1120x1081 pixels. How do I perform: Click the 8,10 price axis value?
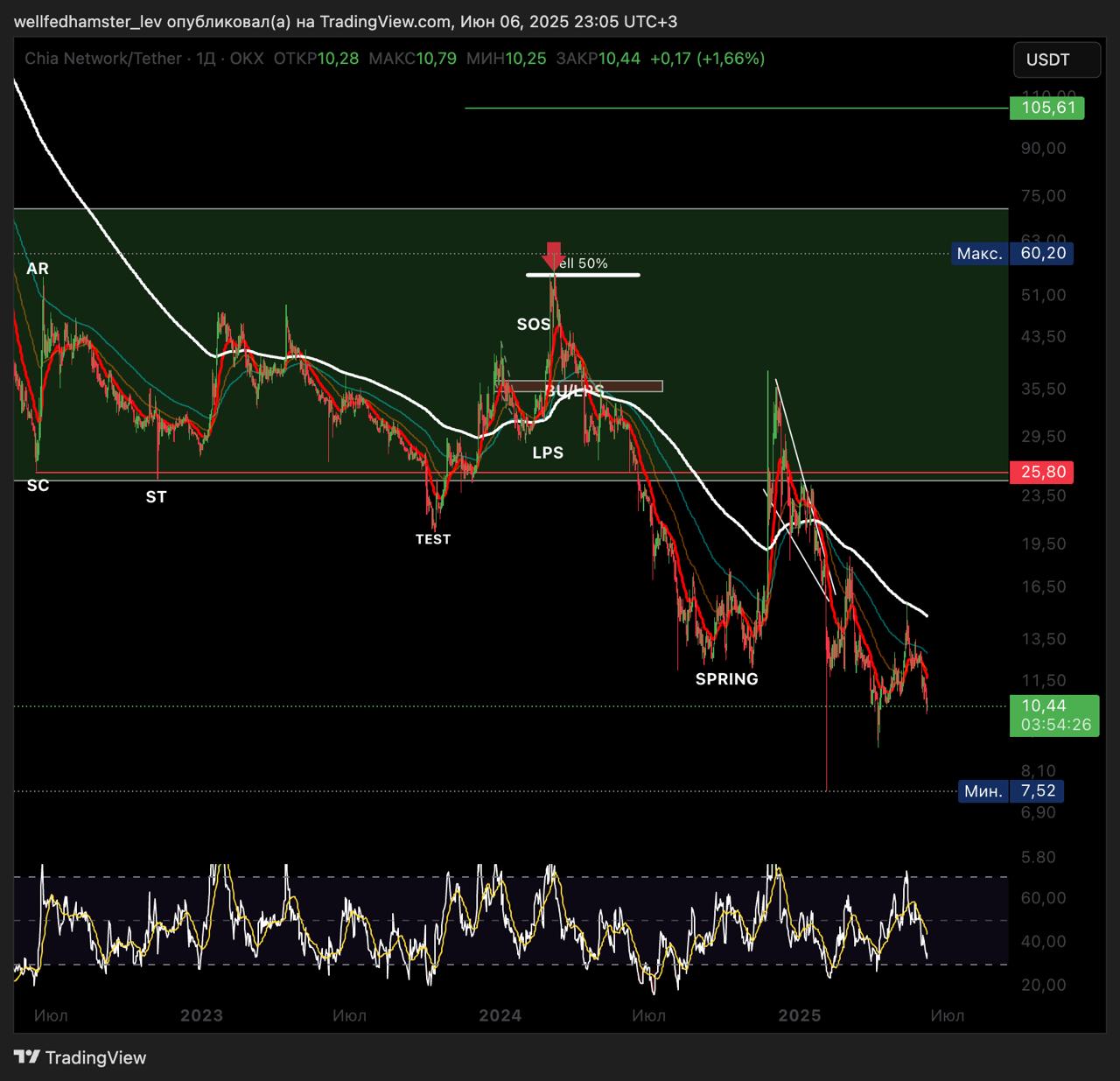coord(1039,772)
